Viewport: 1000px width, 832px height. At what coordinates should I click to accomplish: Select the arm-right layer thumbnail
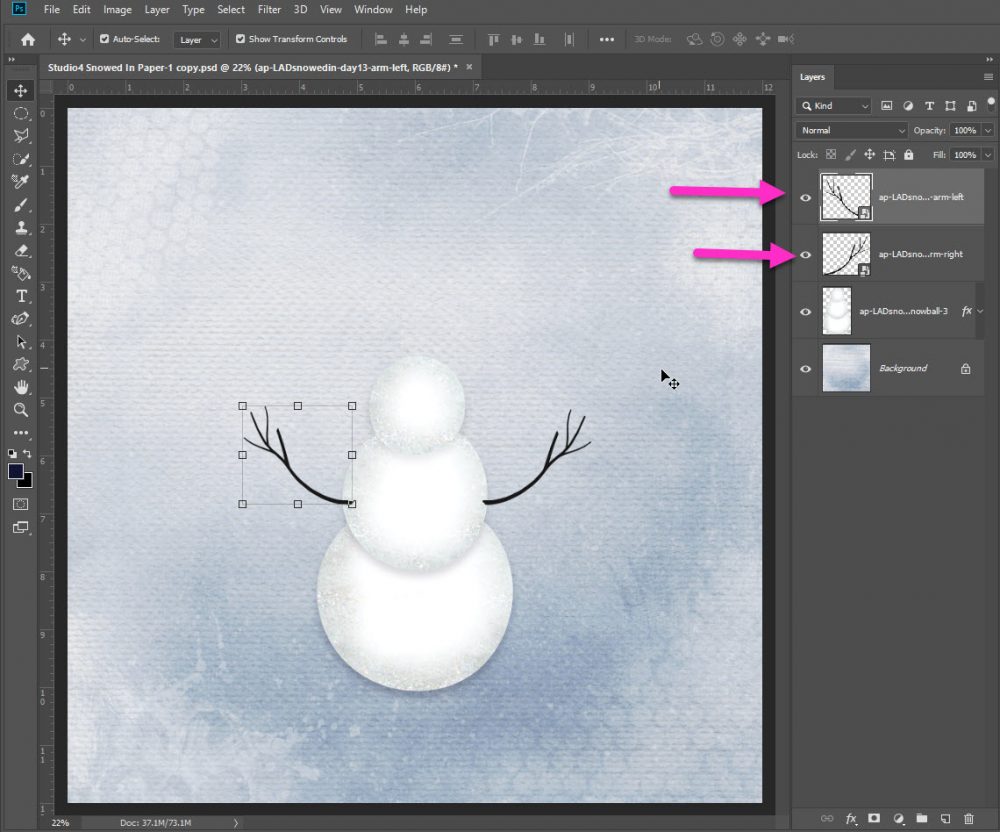point(845,254)
